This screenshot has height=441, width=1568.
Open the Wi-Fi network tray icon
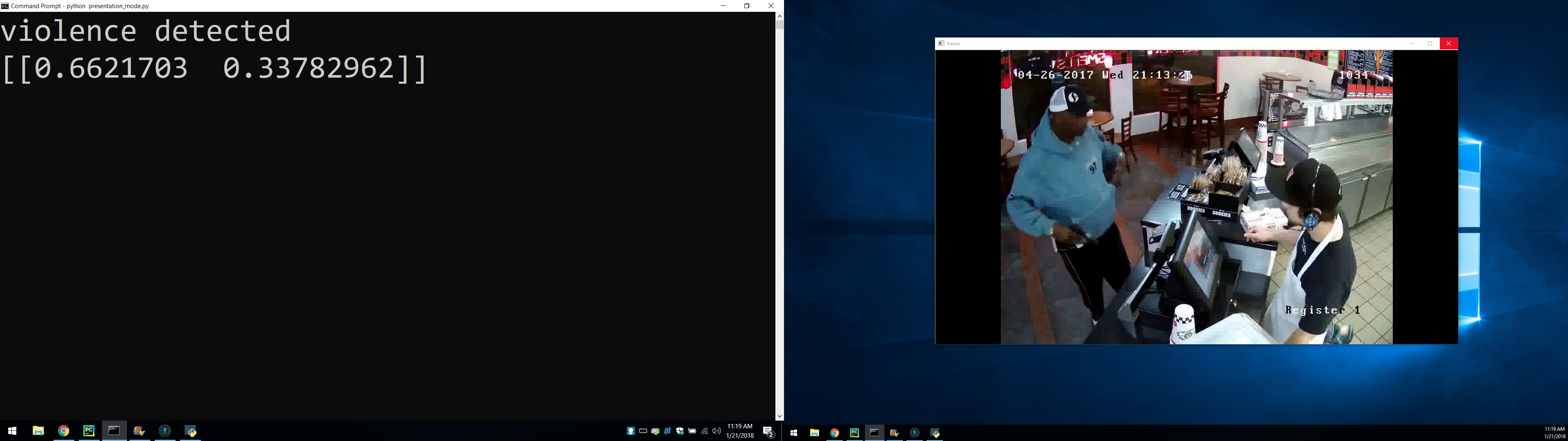tap(704, 431)
